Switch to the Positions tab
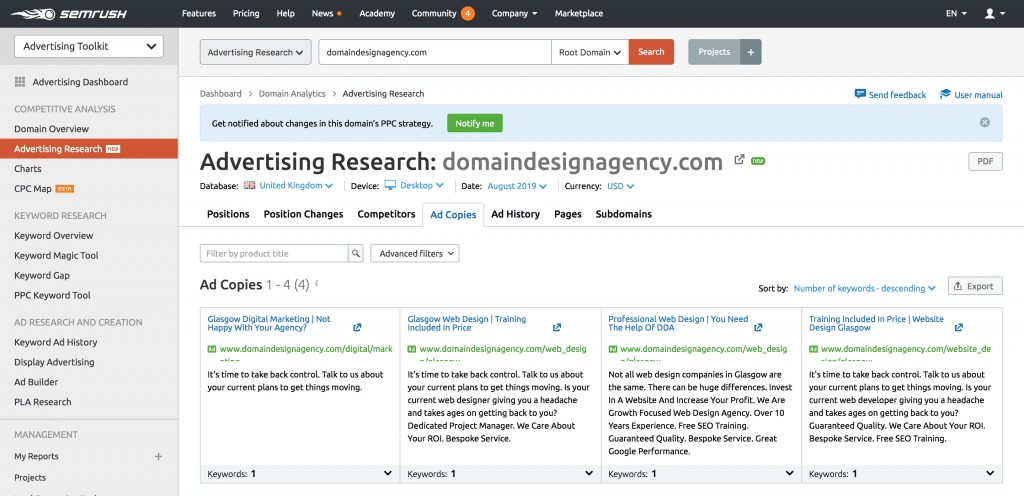Screen dimensions: 1024x496 [228, 214]
